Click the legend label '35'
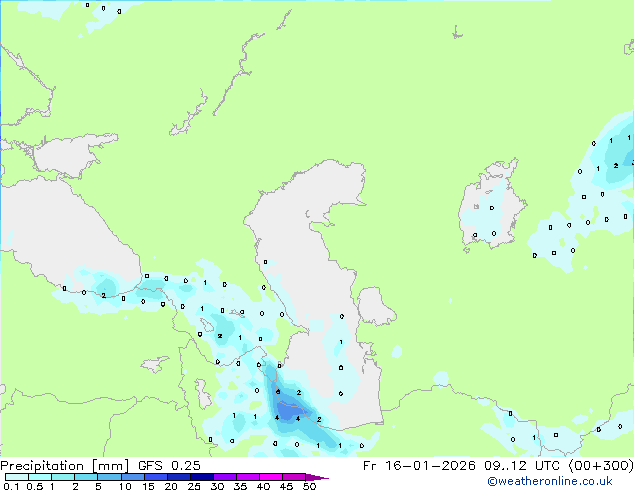The image size is (634, 490). (x=240, y=486)
